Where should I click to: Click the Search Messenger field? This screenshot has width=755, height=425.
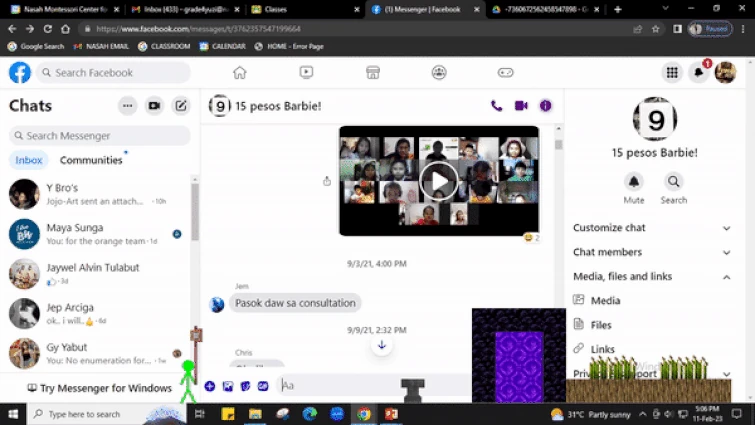[100, 136]
